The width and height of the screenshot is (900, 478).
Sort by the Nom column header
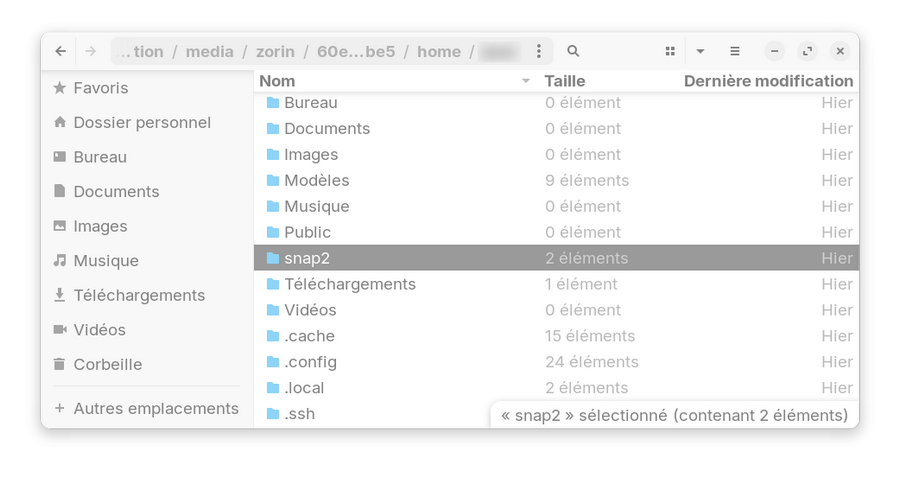click(277, 81)
